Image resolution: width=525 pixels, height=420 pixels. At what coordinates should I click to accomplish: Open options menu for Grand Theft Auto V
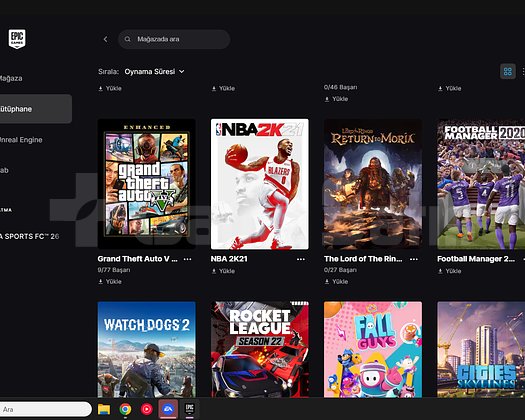(188, 259)
